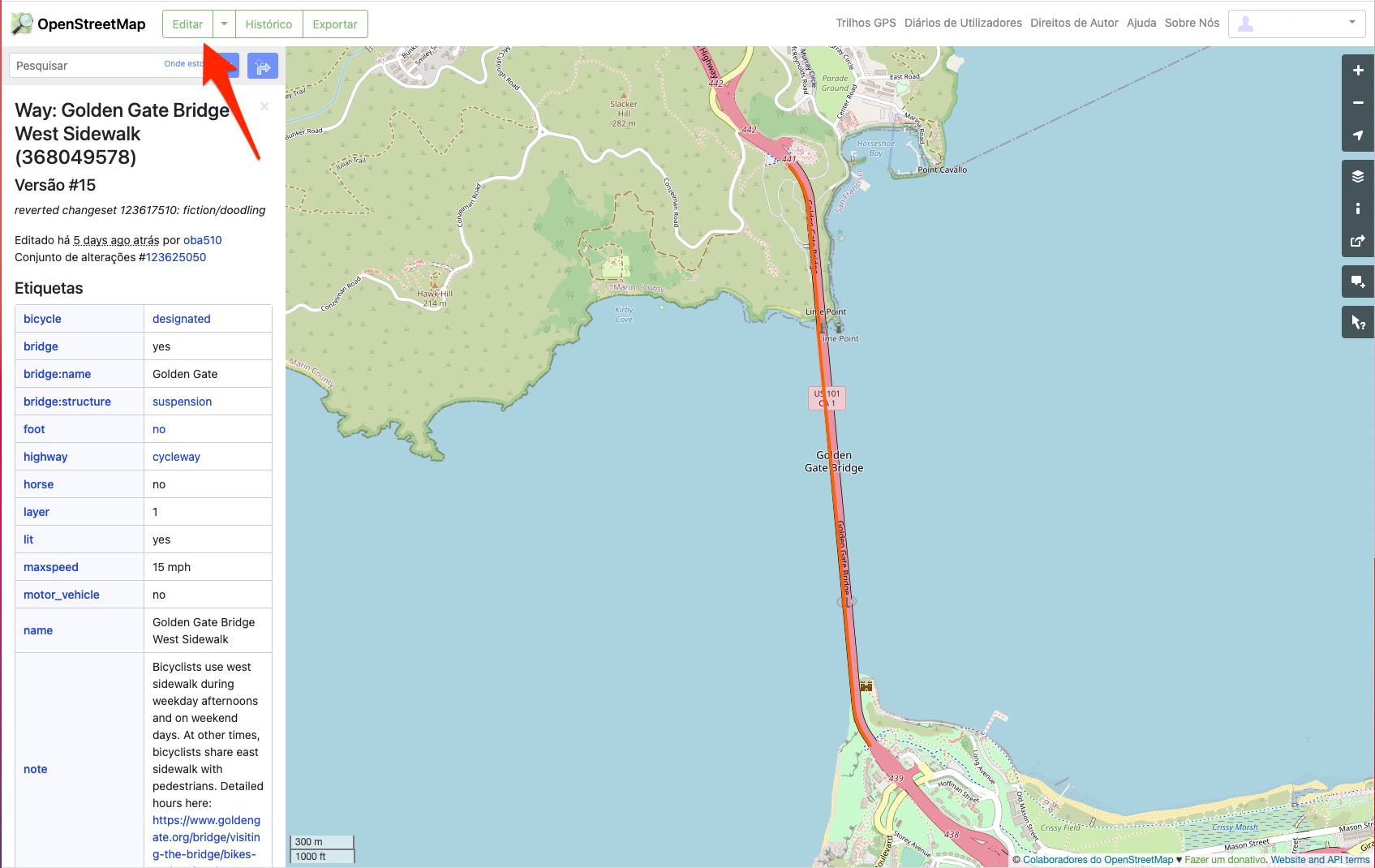Open the suspension tag value link

pyautogui.click(x=182, y=402)
